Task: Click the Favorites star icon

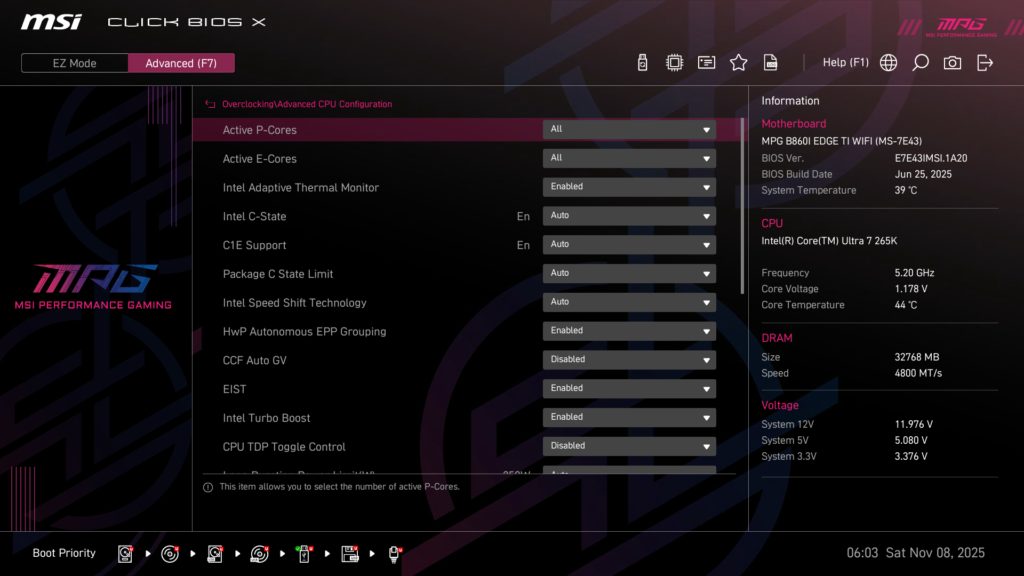Action: tap(738, 61)
